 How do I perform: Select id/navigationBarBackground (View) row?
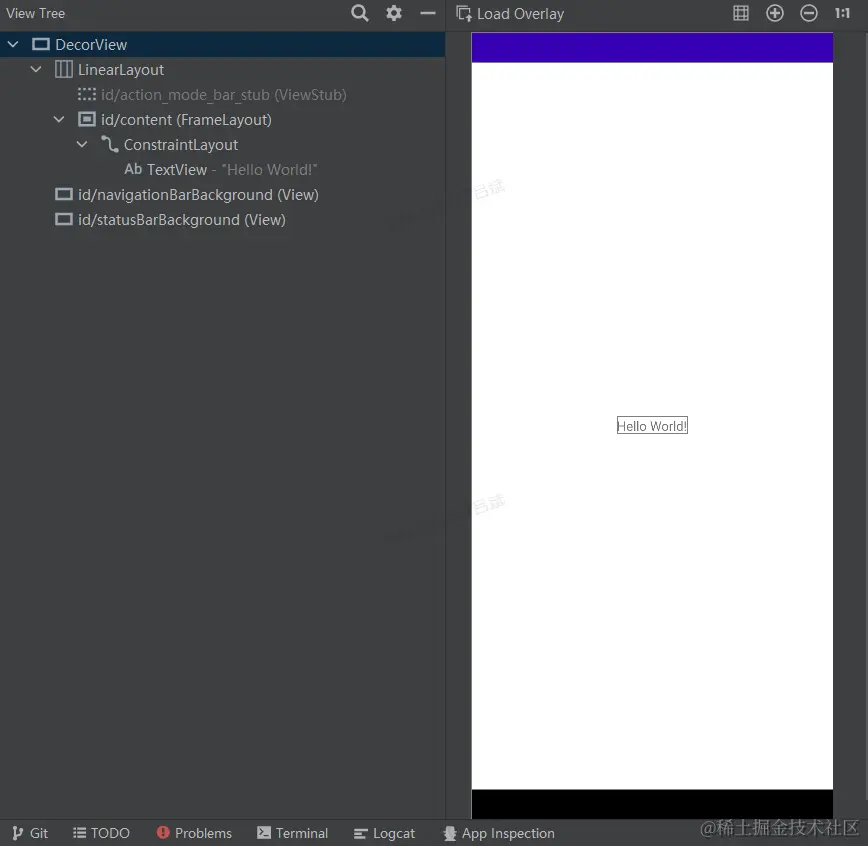point(223,195)
